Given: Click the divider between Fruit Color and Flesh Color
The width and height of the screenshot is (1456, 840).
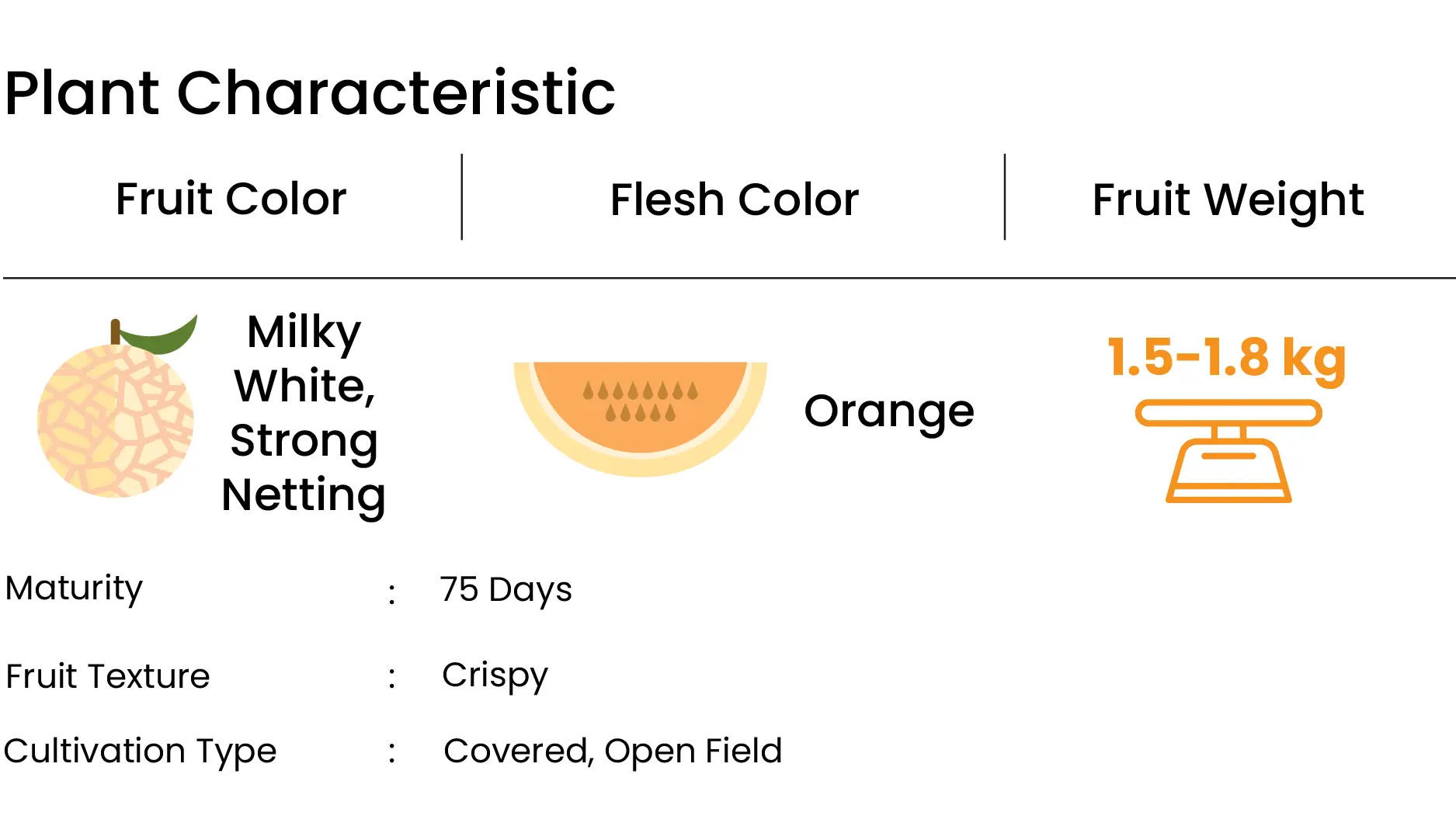Looking at the screenshot, I should (x=462, y=197).
